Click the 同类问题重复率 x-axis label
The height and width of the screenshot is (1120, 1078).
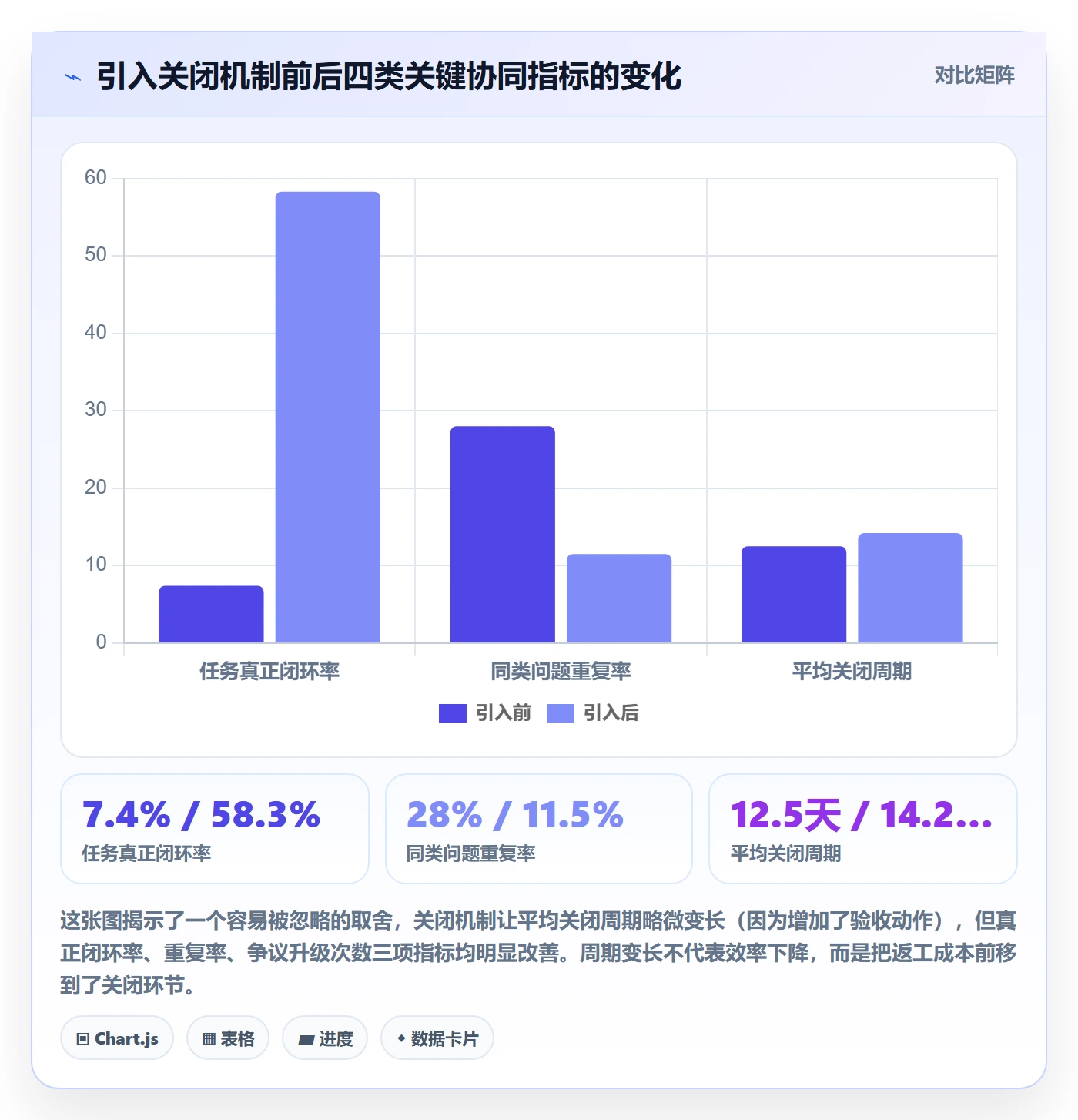(x=561, y=672)
